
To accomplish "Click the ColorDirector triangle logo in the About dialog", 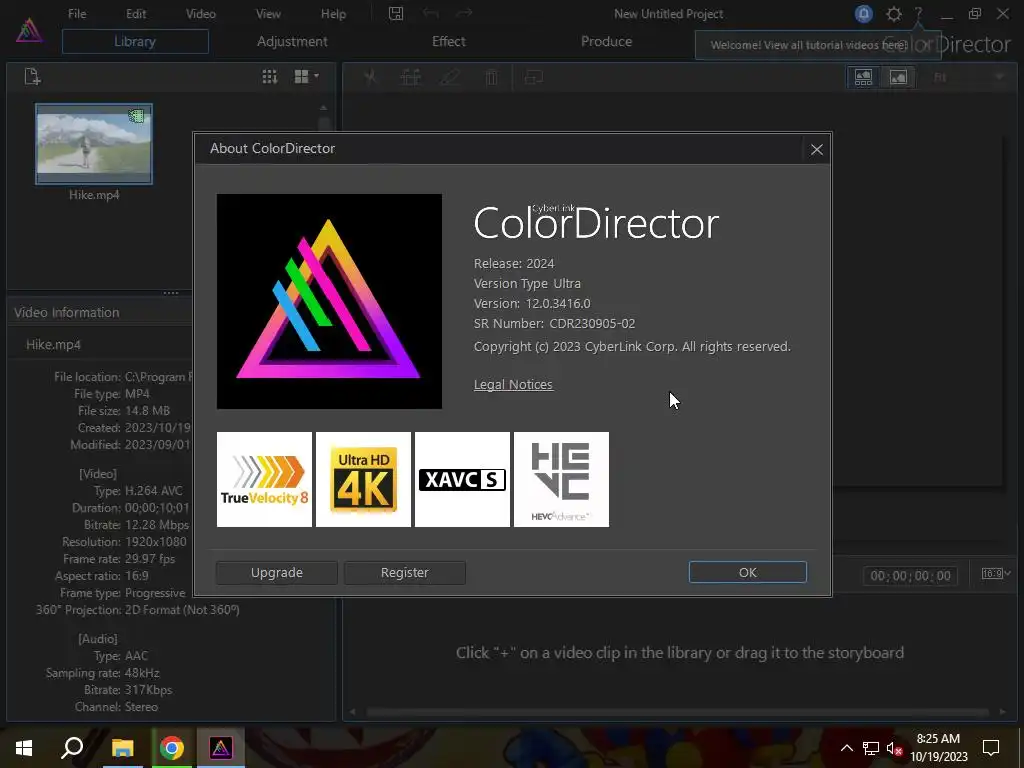I will click(x=329, y=301).
